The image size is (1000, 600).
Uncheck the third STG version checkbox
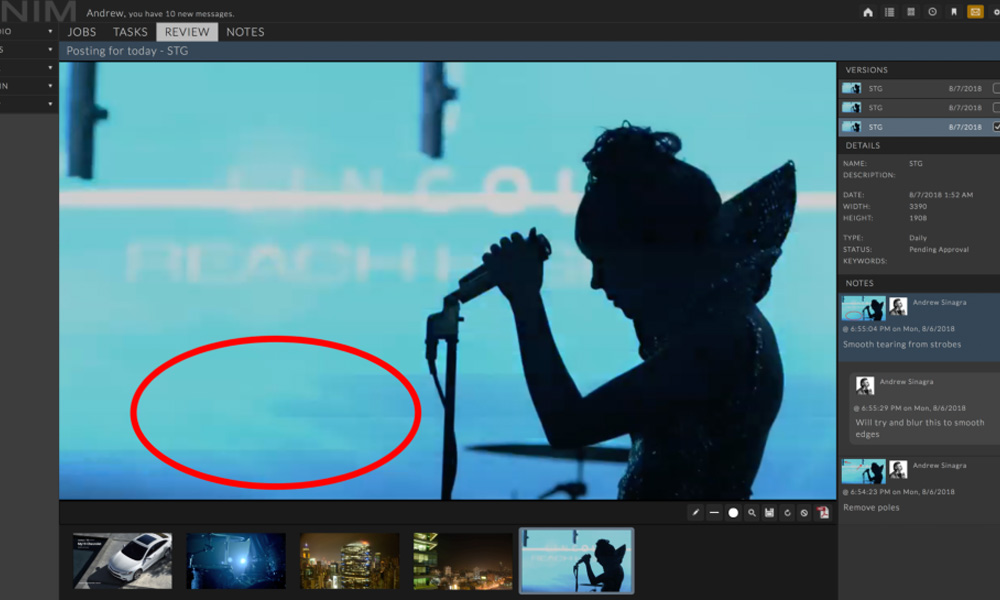tap(996, 127)
